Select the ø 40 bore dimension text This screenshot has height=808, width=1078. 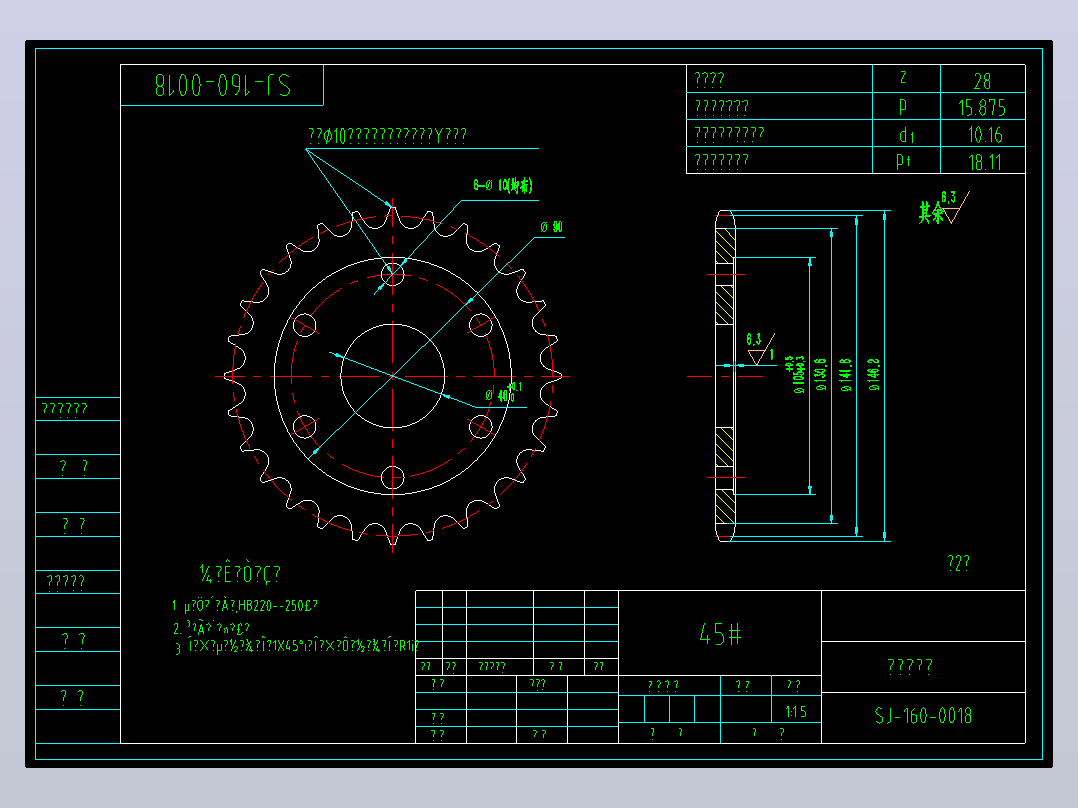click(x=503, y=393)
